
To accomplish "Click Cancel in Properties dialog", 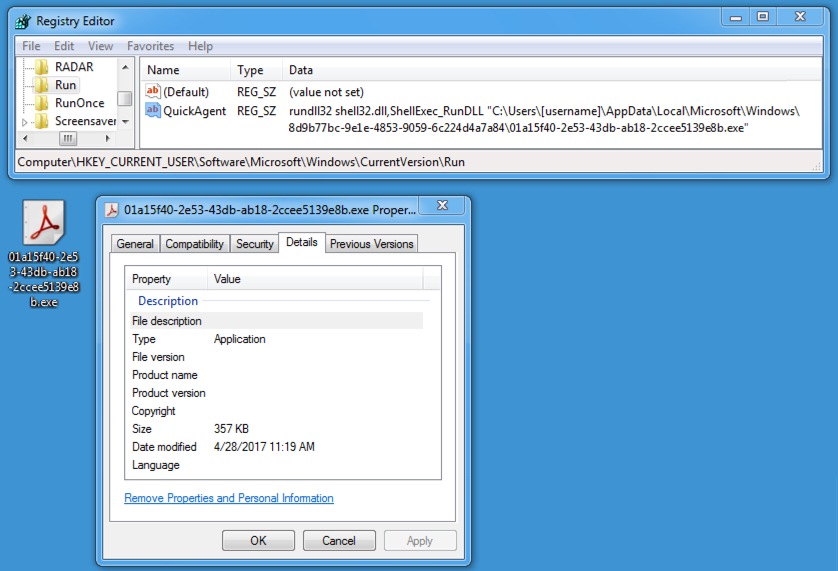I will click(x=339, y=541).
